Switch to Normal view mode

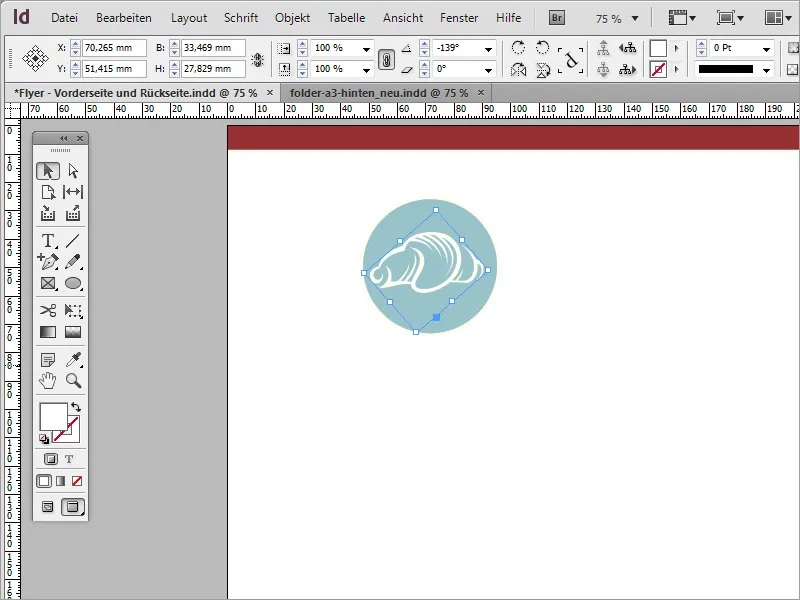(47, 507)
